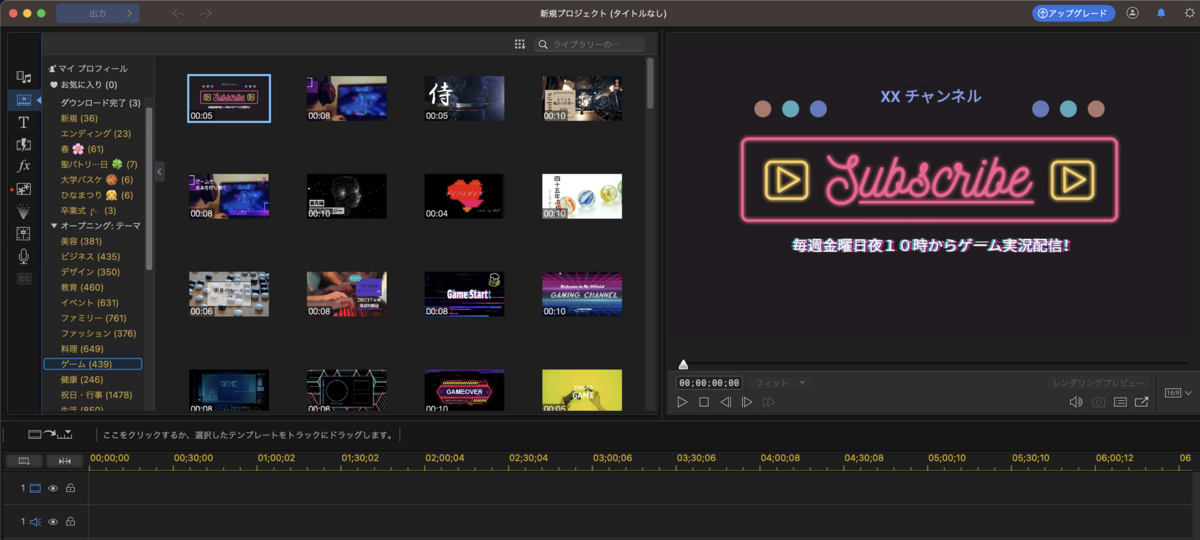Collapse the library sidebar panel arrow
The image size is (1200, 540).
pos(160,172)
